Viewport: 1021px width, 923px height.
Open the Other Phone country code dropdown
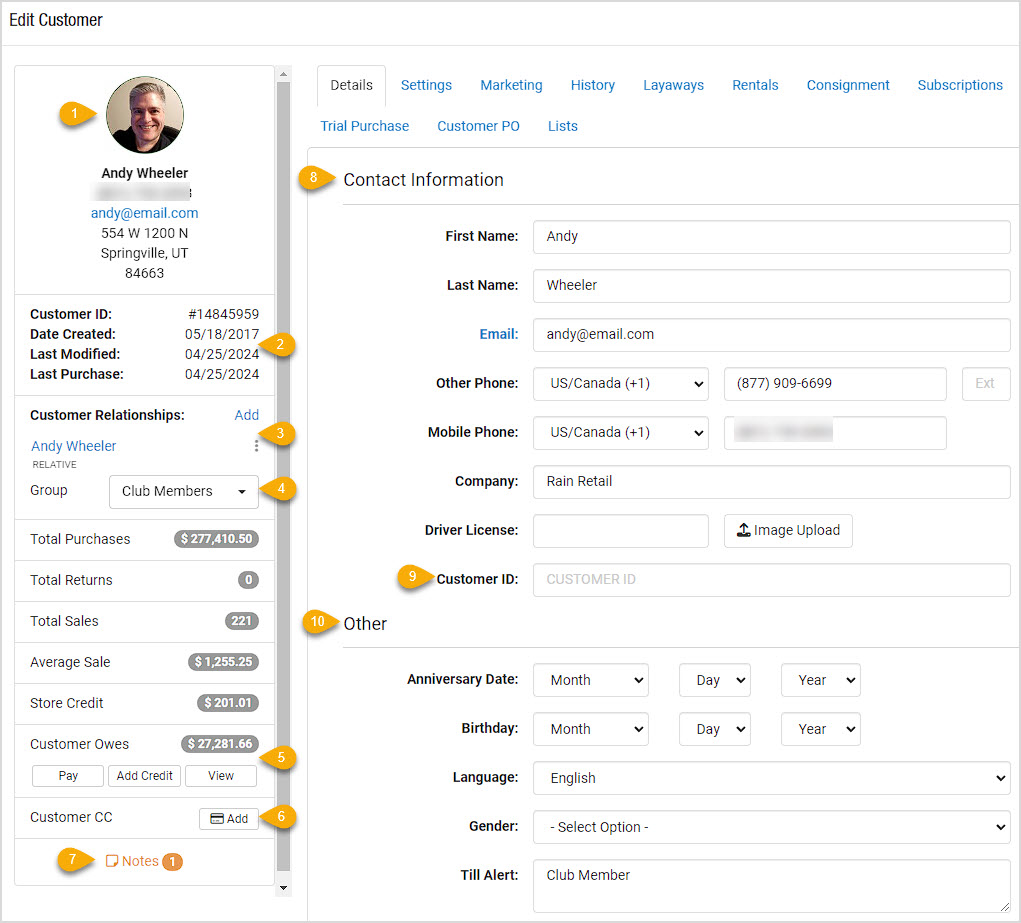pyautogui.click(x=620, y=383)
